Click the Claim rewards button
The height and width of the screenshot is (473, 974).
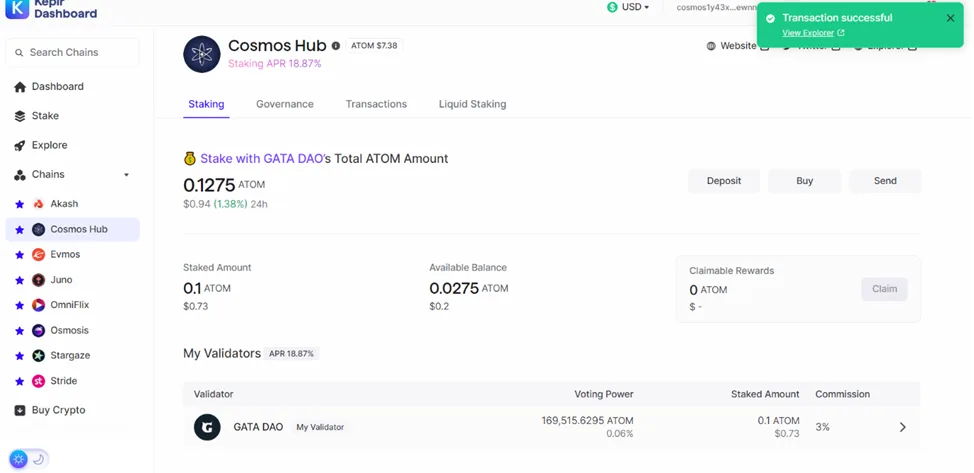(885, 289)
